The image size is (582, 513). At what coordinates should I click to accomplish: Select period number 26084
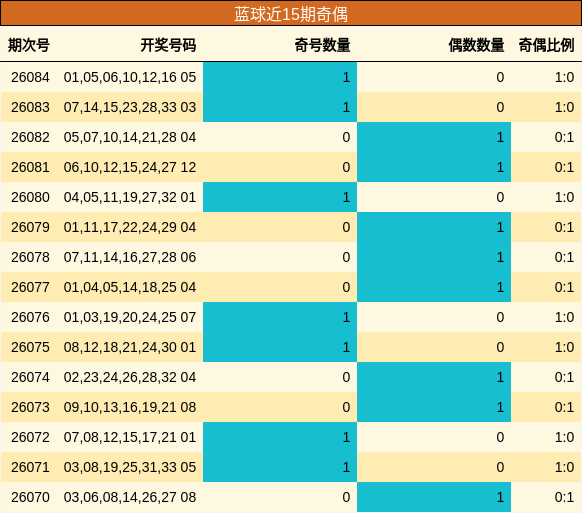30,77
